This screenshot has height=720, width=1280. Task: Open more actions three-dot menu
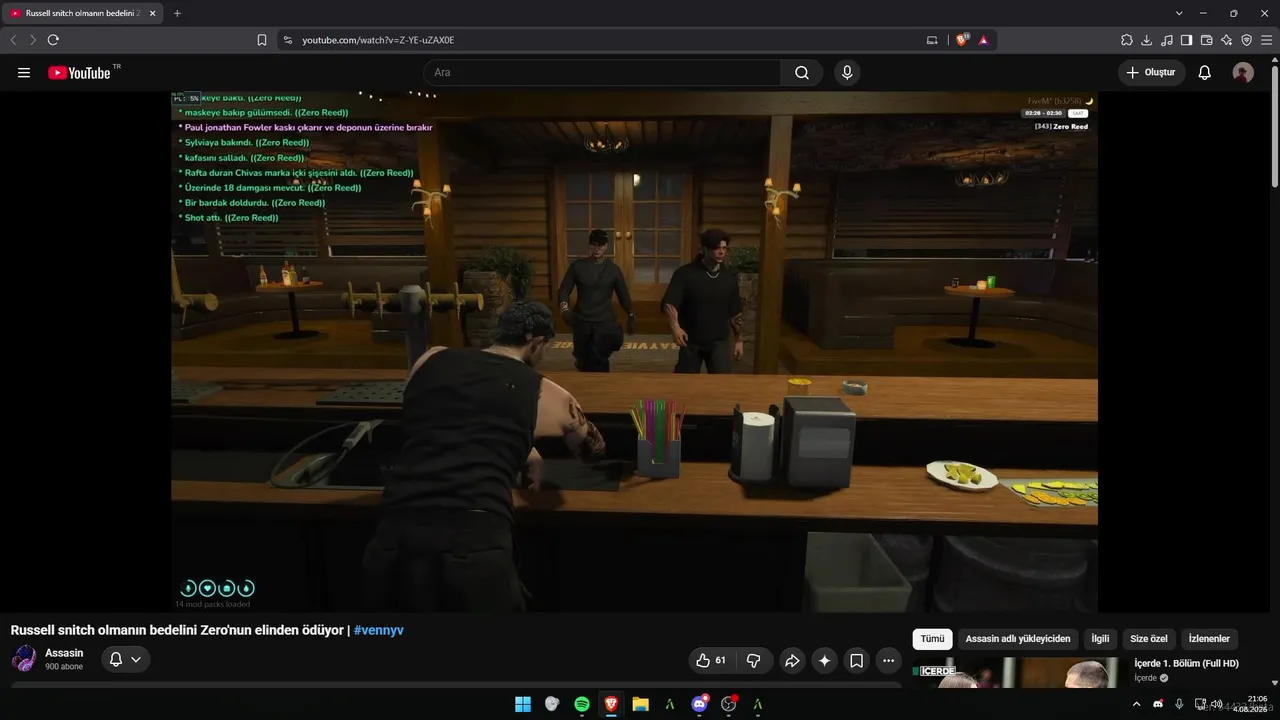click(889, 660)
